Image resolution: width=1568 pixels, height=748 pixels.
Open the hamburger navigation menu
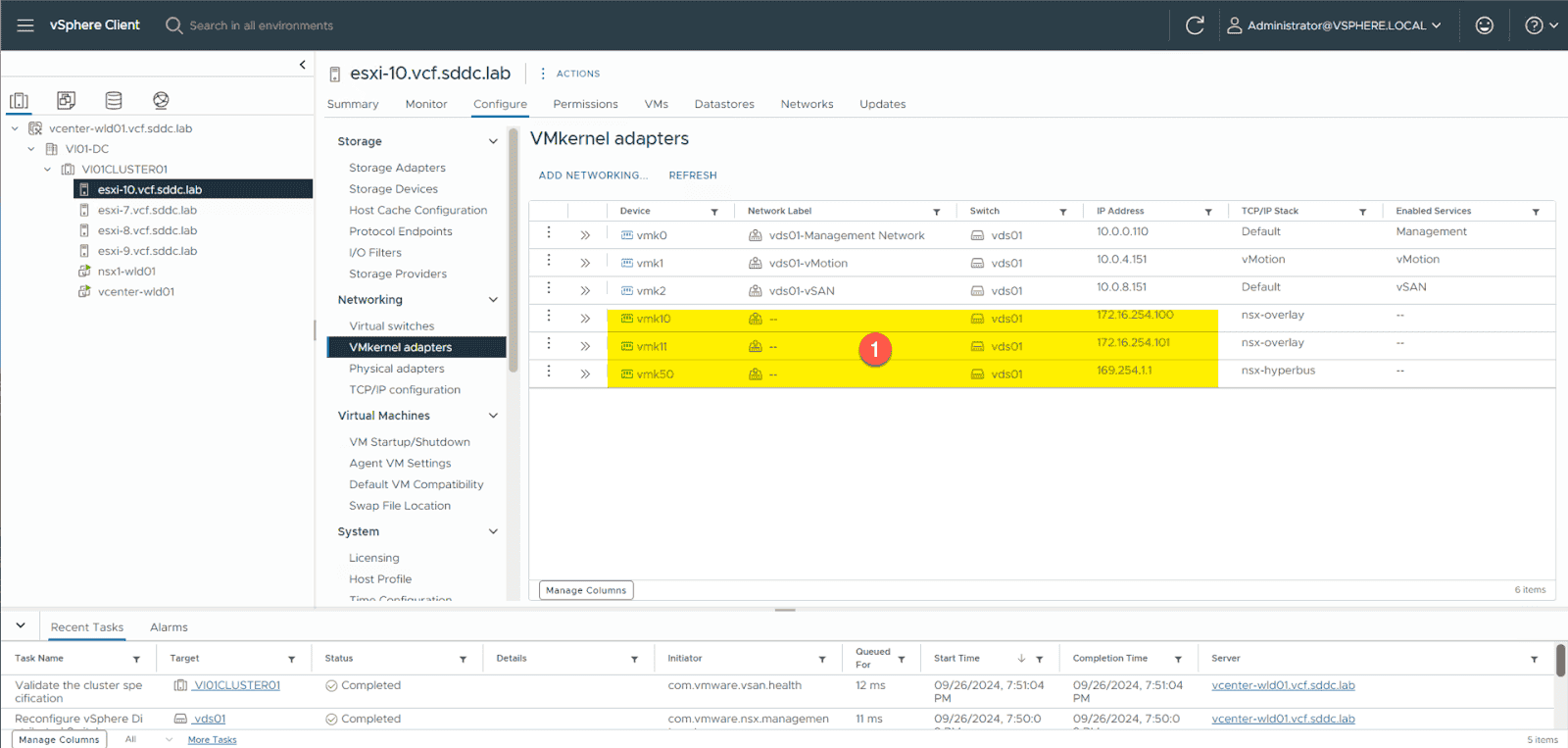click(25, 25)
